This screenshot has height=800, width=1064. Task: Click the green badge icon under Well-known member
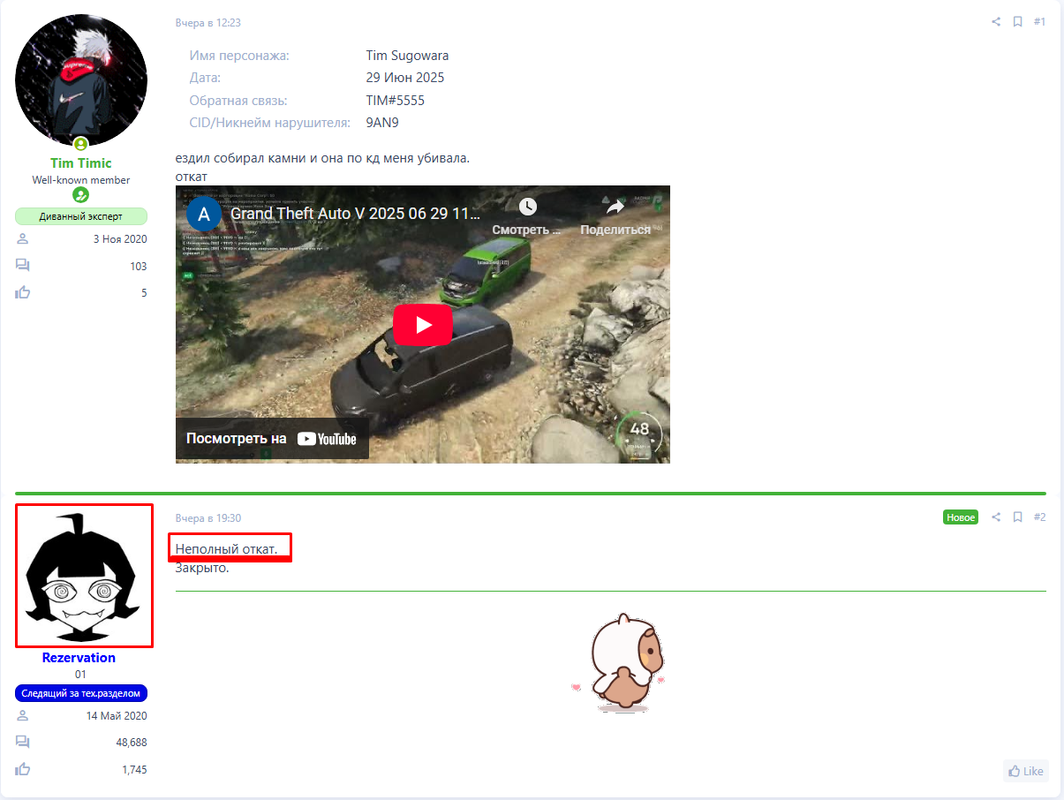tap(81, 195)
